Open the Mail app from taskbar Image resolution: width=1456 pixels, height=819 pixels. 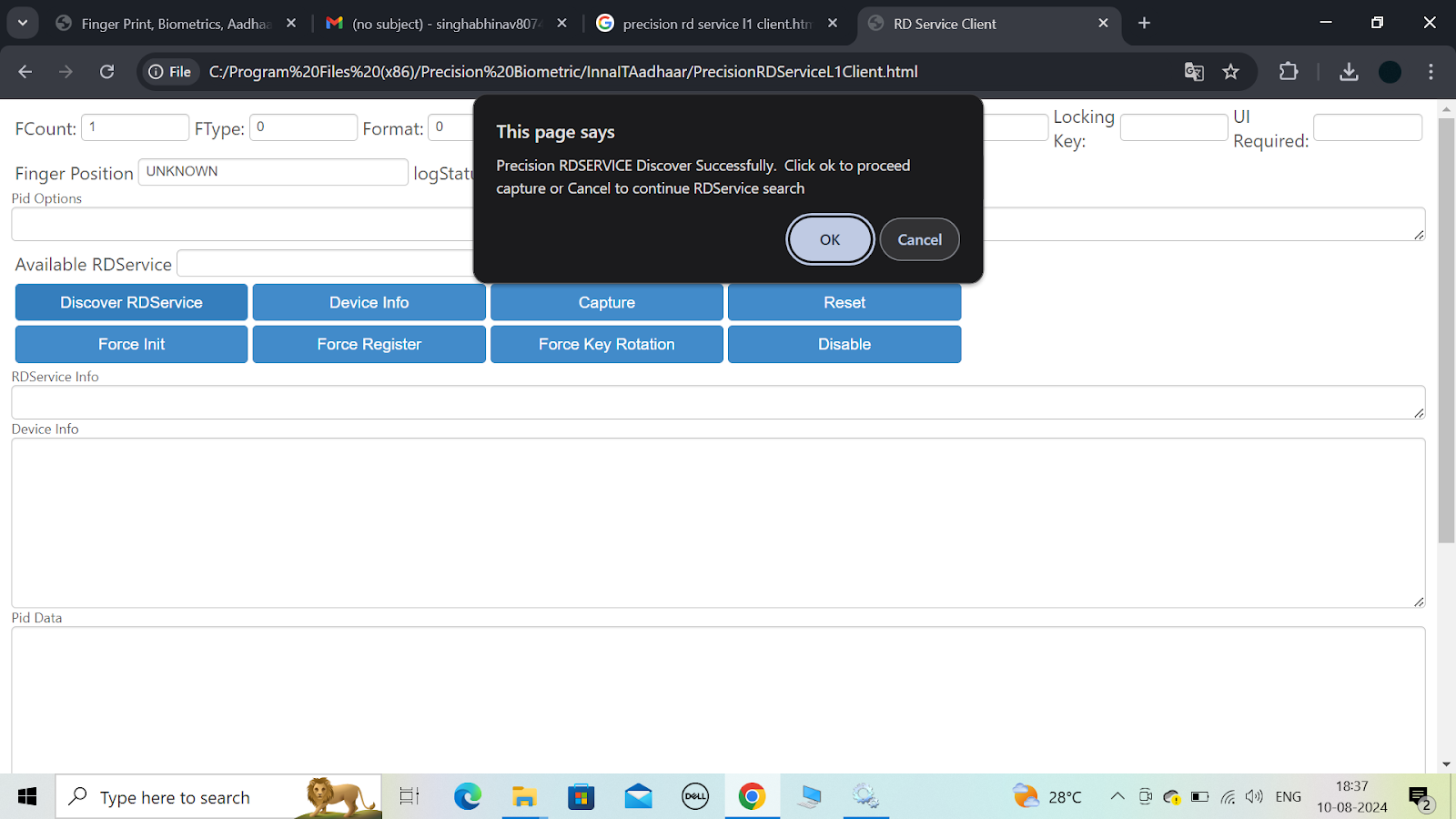[x=638, y=797]
